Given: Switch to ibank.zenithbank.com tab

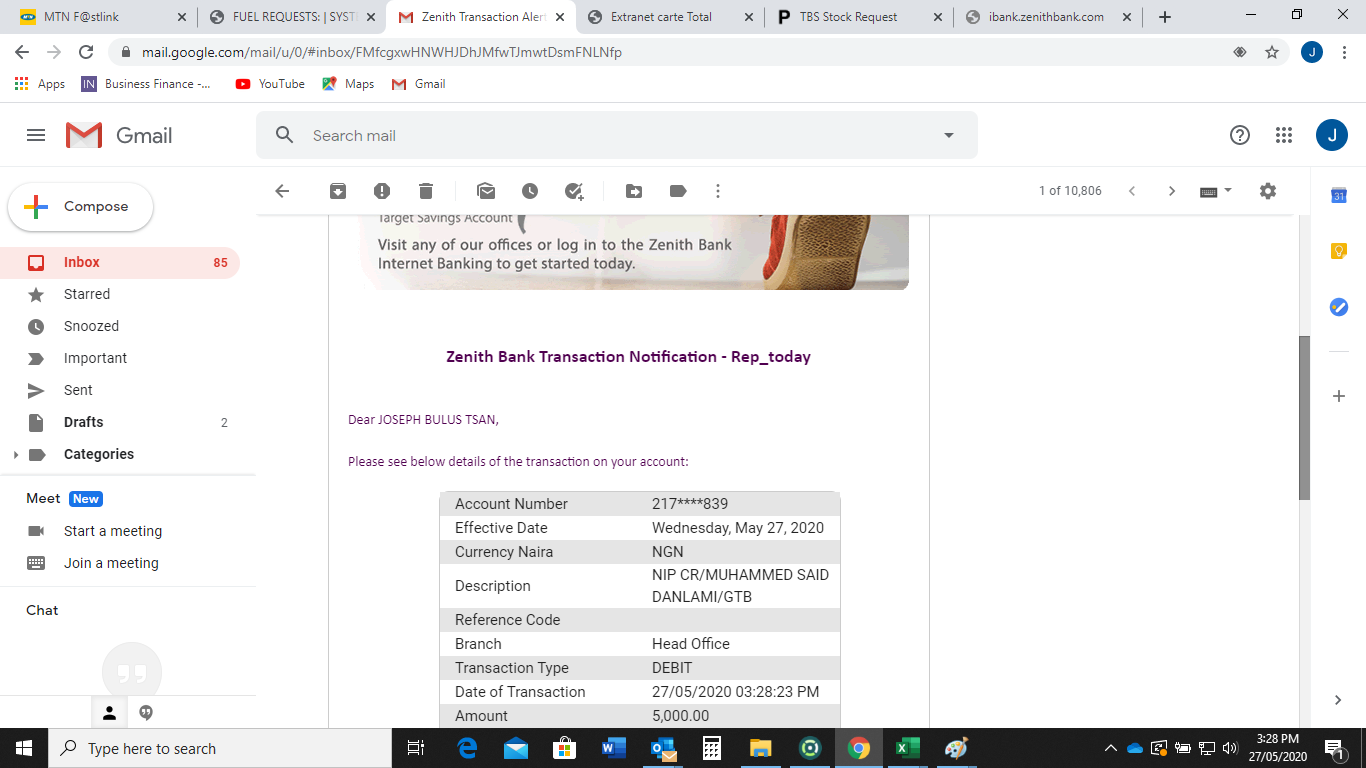Looking at the screenshot, I should (x=1048, y=17).
